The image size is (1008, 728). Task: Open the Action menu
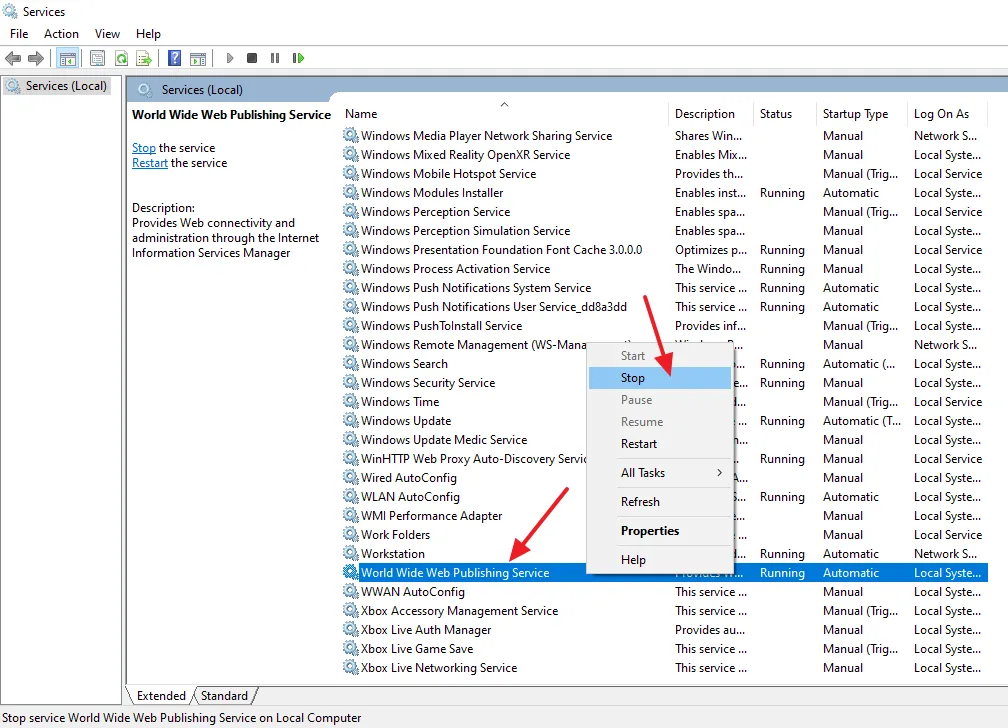(x=61, y=34)
